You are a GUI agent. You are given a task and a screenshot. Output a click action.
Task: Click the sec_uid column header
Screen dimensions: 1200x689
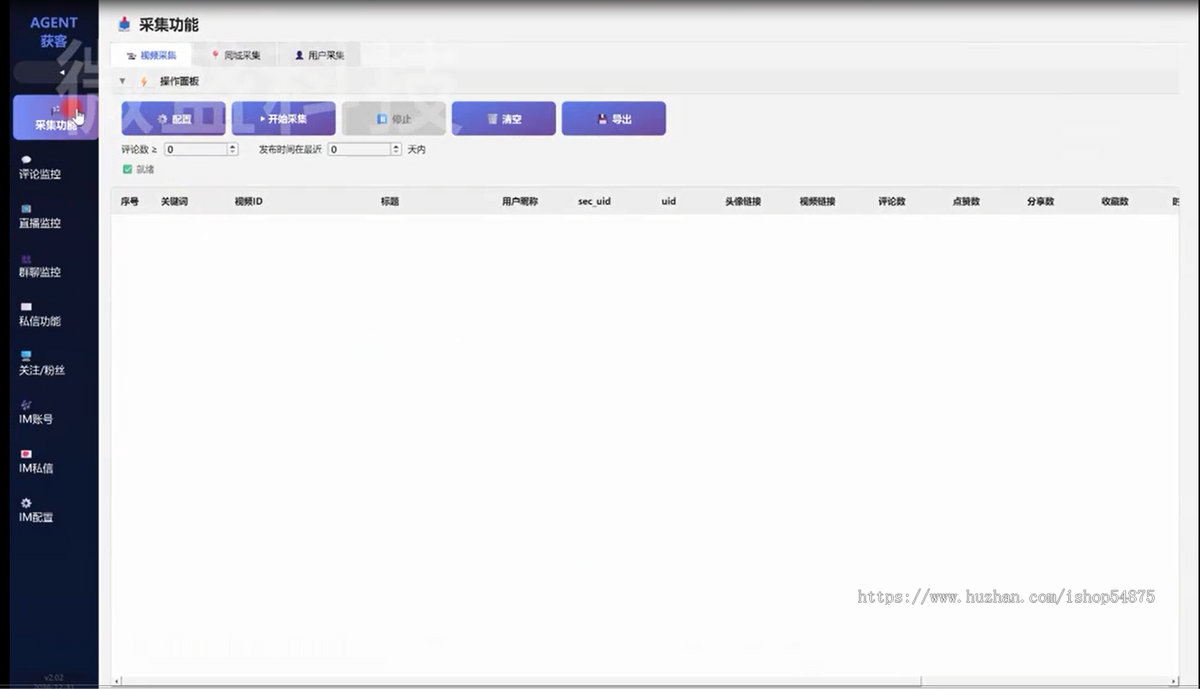point(594,201)
